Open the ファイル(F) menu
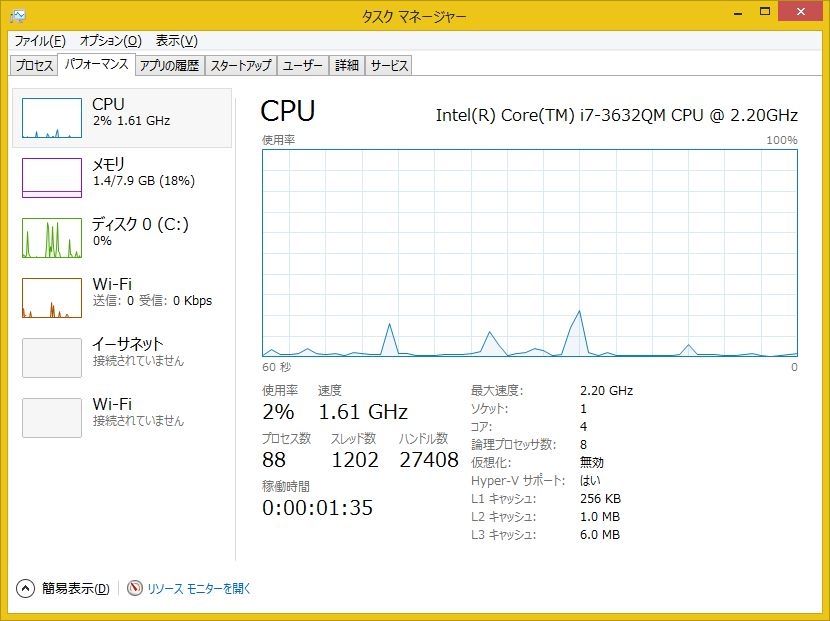This screenshot has width=830, height=621. 40,41
